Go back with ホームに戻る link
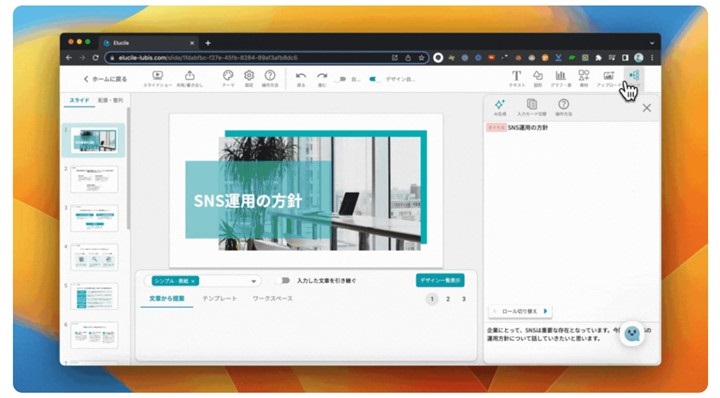720x398 pixels. (105, 79)
